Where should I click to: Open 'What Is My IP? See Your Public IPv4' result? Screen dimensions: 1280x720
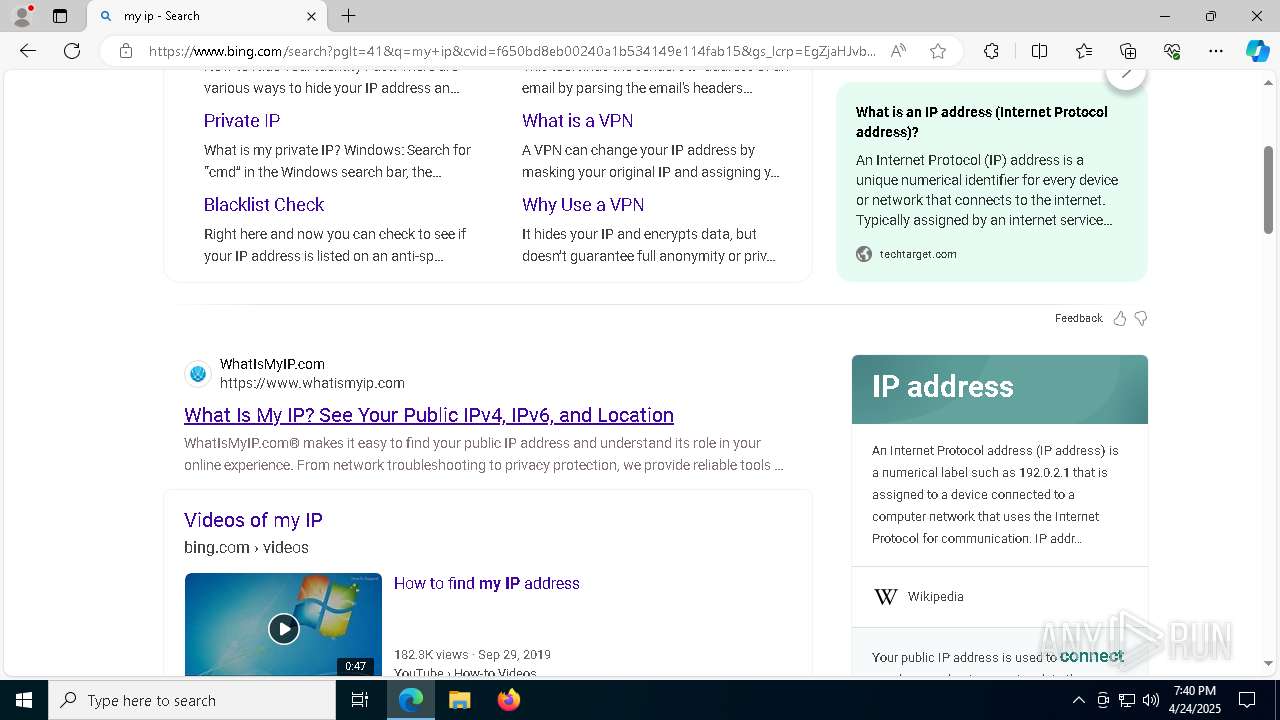429,415
